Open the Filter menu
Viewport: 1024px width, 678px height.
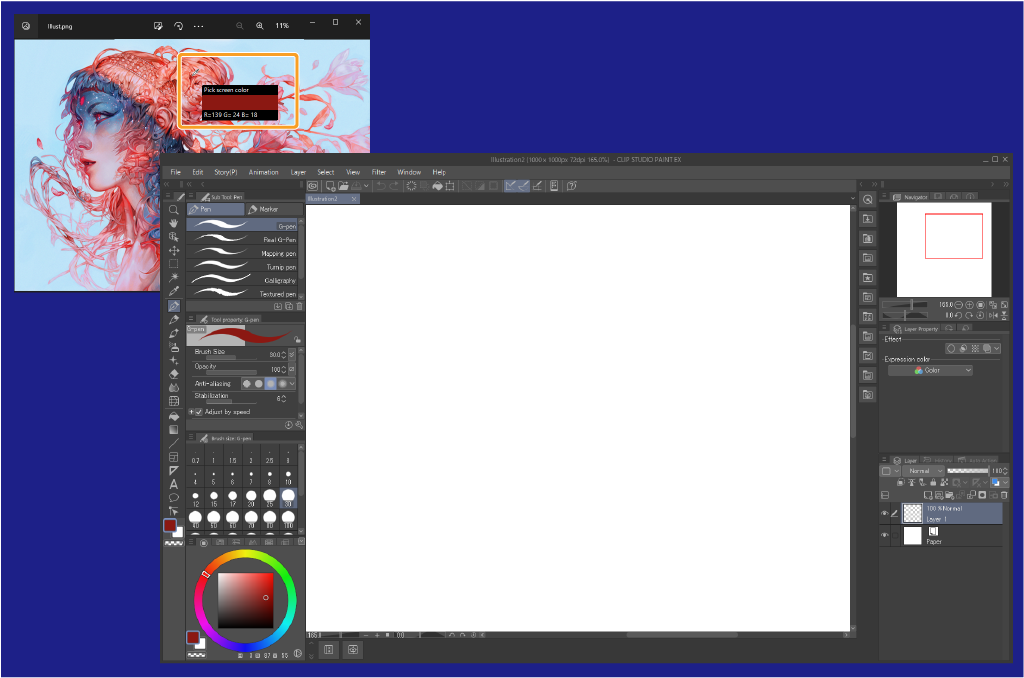[379, 172]
